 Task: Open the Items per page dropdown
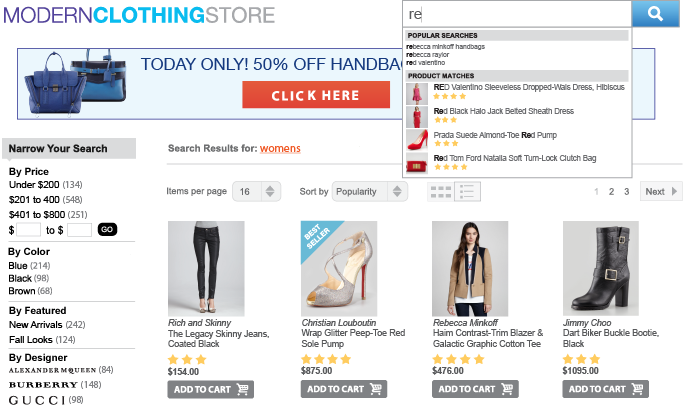[x=256, y=191]
